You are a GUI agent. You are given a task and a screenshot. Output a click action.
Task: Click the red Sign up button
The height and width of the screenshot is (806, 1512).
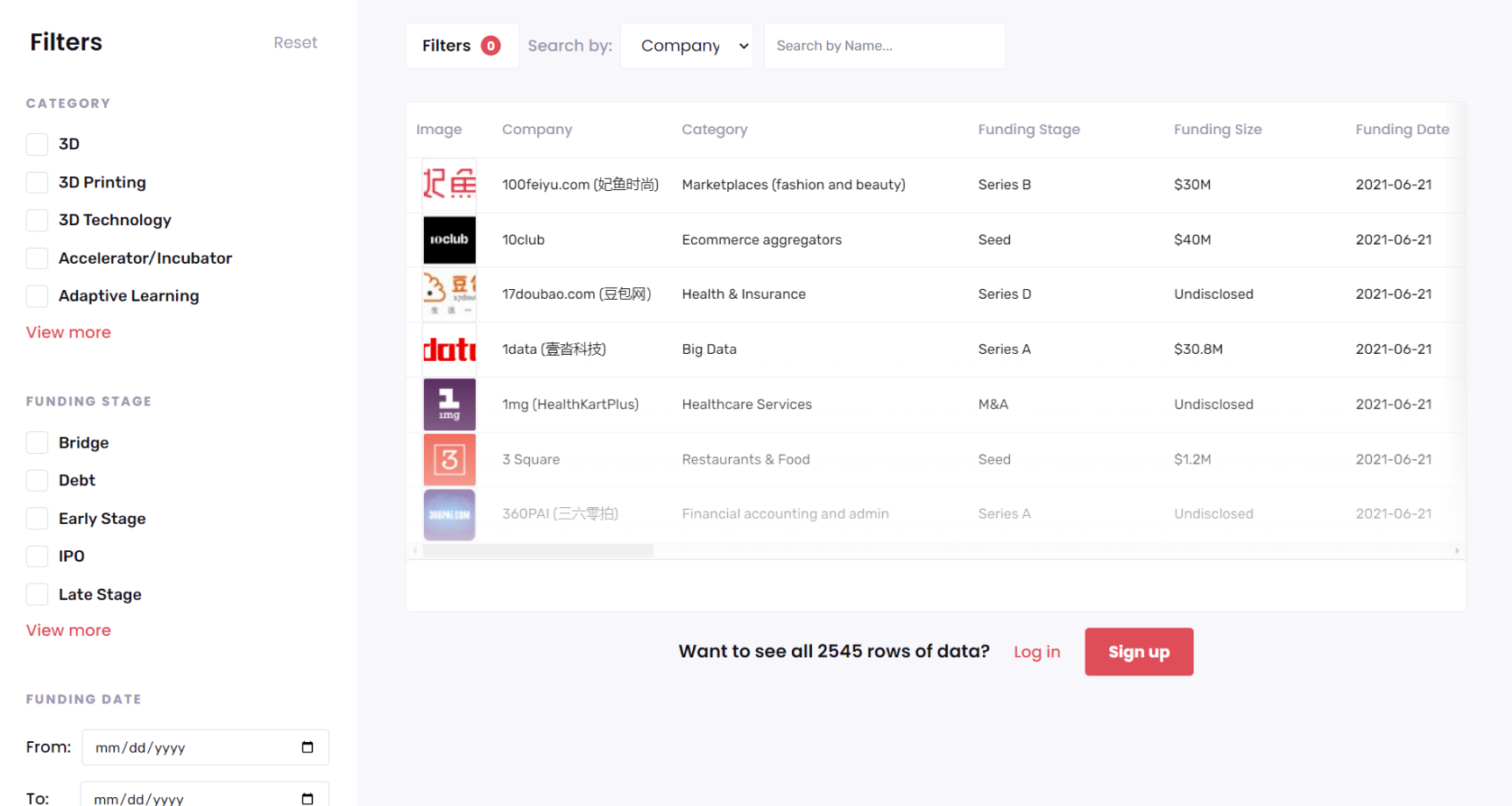click(x=1138, y=652)
